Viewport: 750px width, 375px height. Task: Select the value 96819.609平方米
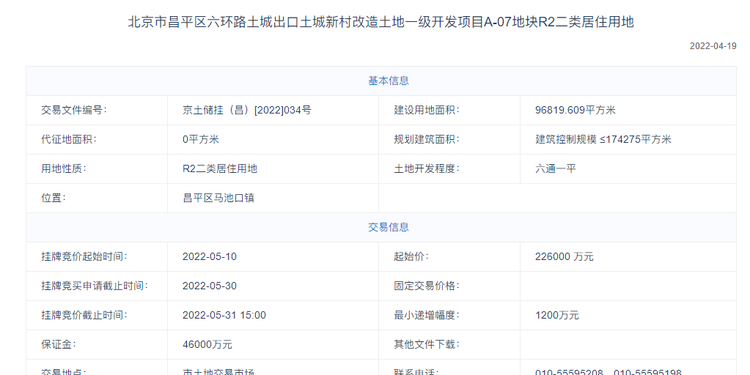tap(575, 110)
